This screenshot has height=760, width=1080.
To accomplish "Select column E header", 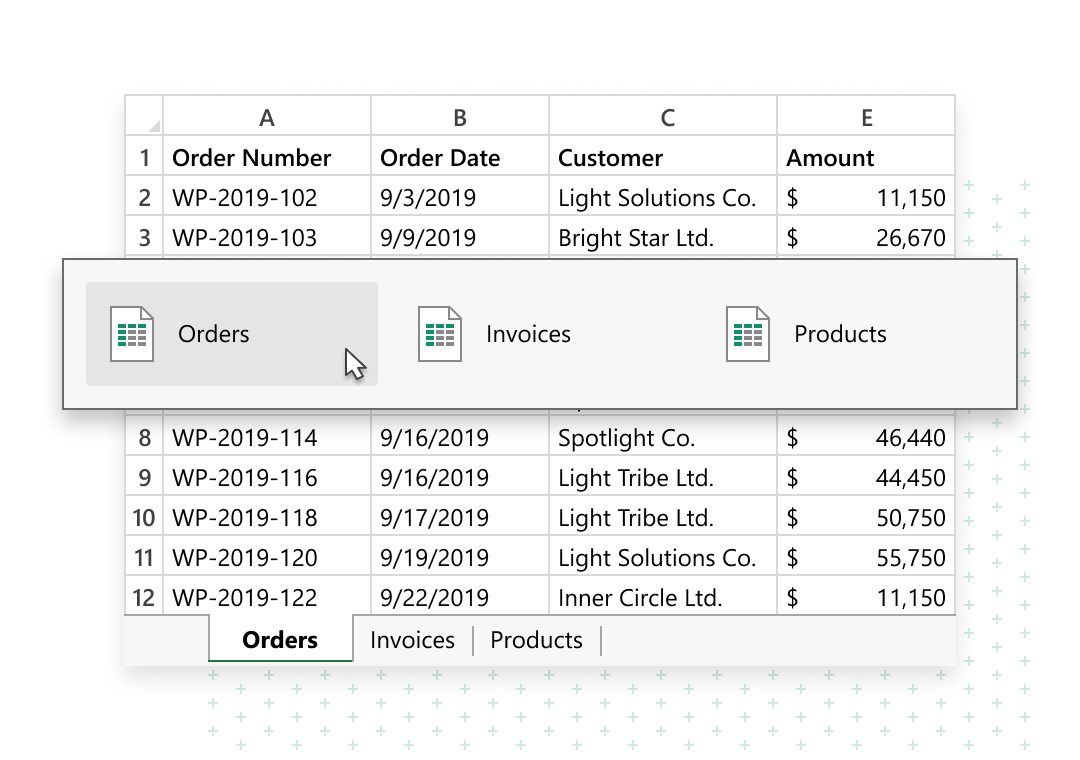I will click(865, 116).
